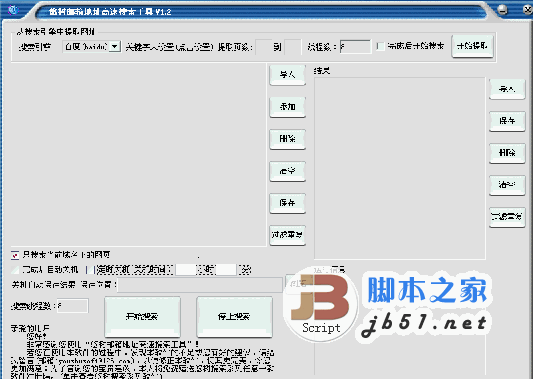This screenshot has height=379, width=533.
Task: Click the app icon in the title bar
Action: 13,10
